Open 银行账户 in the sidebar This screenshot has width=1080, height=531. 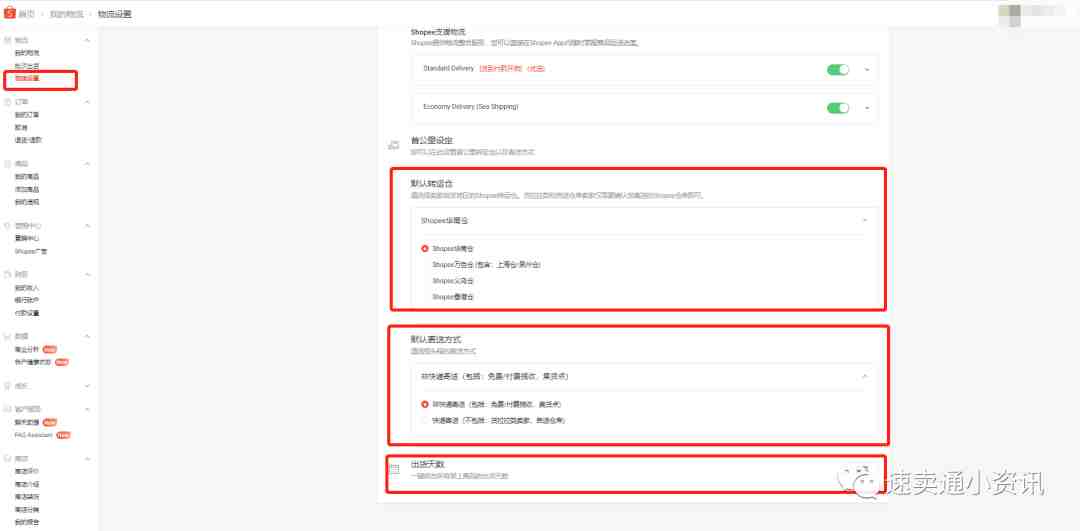pyautogui.click(x=27, y=300)
